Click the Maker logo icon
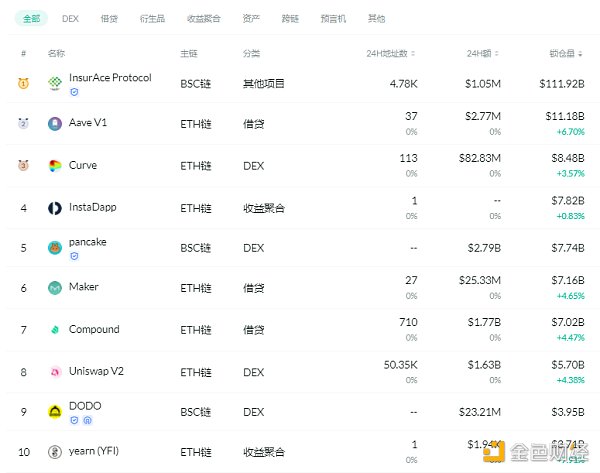 [55, 288]
